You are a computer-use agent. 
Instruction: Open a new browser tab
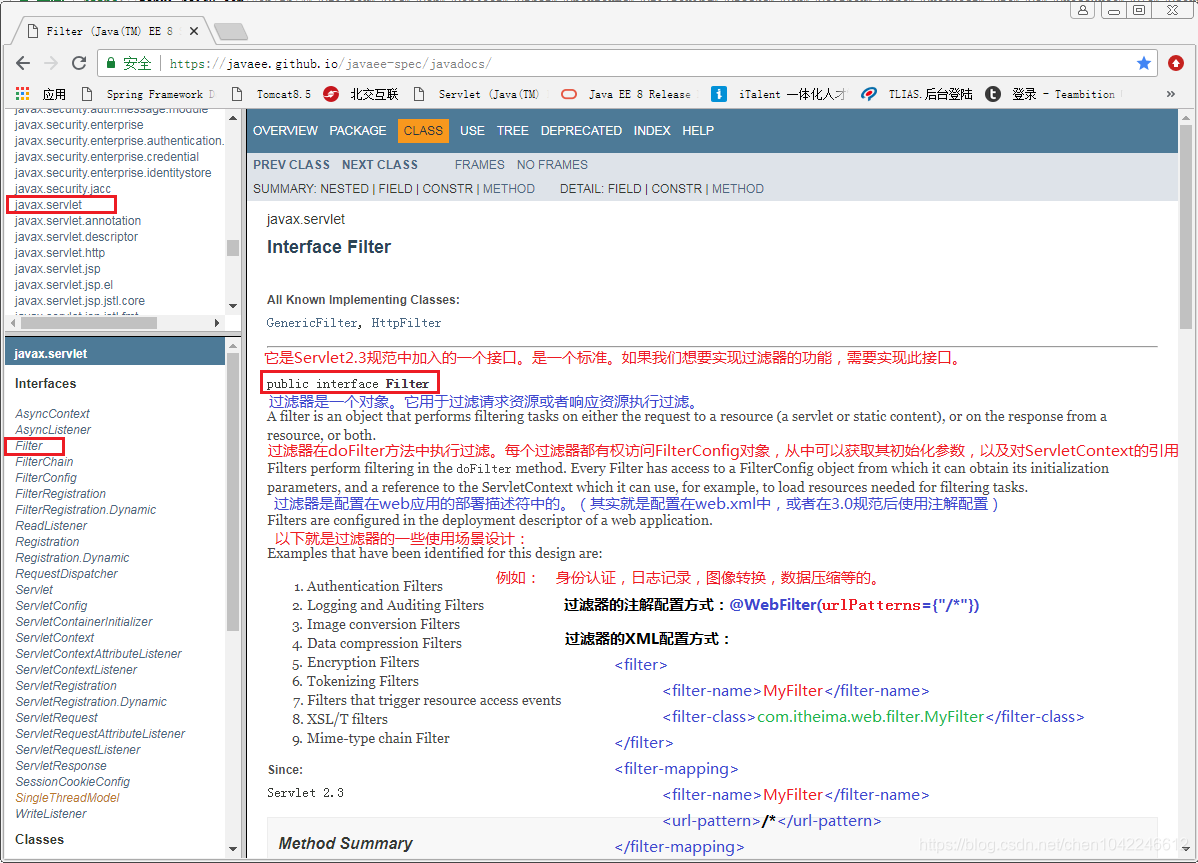(x=231, y=31)
